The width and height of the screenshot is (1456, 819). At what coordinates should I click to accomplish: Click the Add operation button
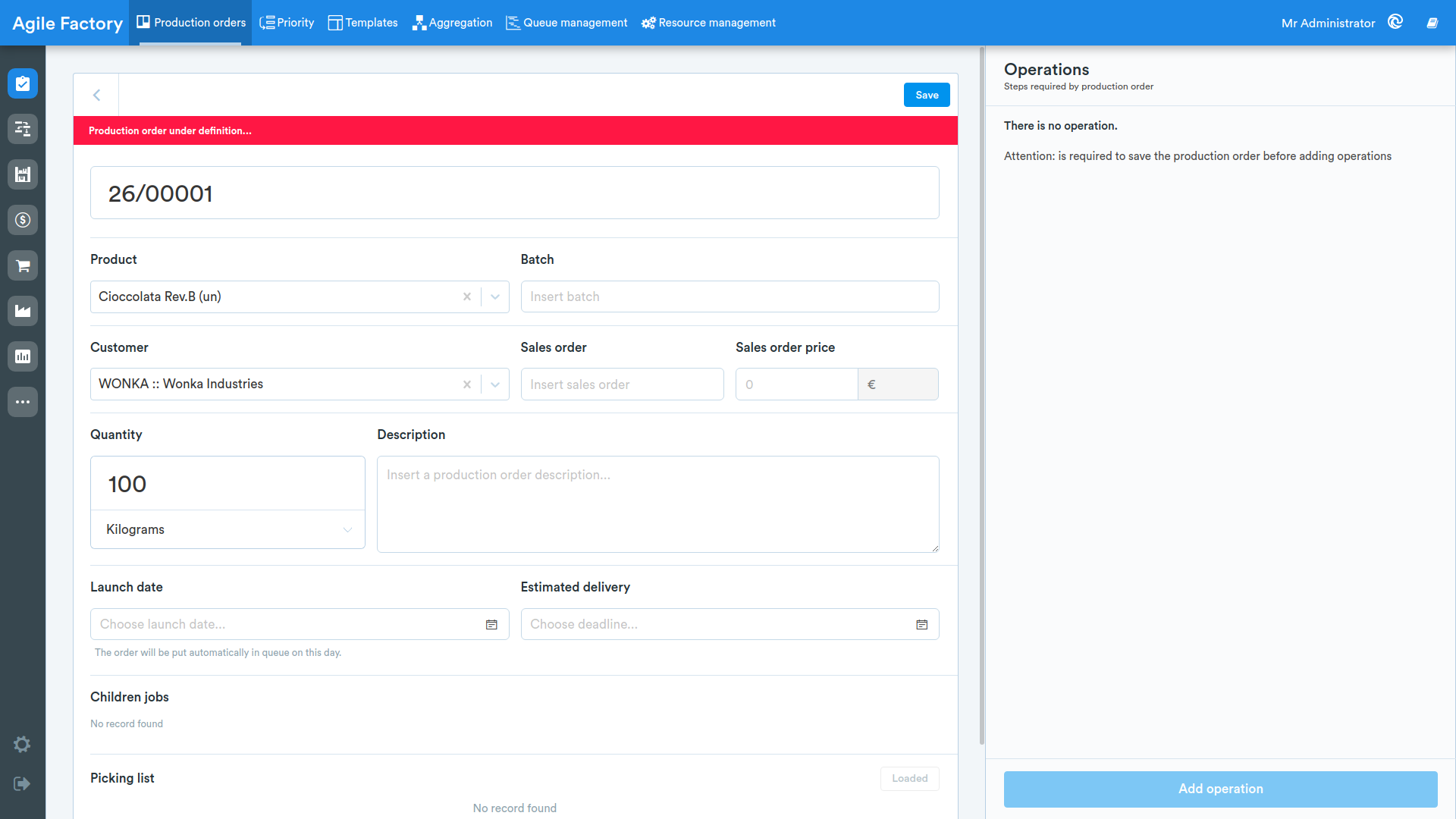coord(1220,789)
